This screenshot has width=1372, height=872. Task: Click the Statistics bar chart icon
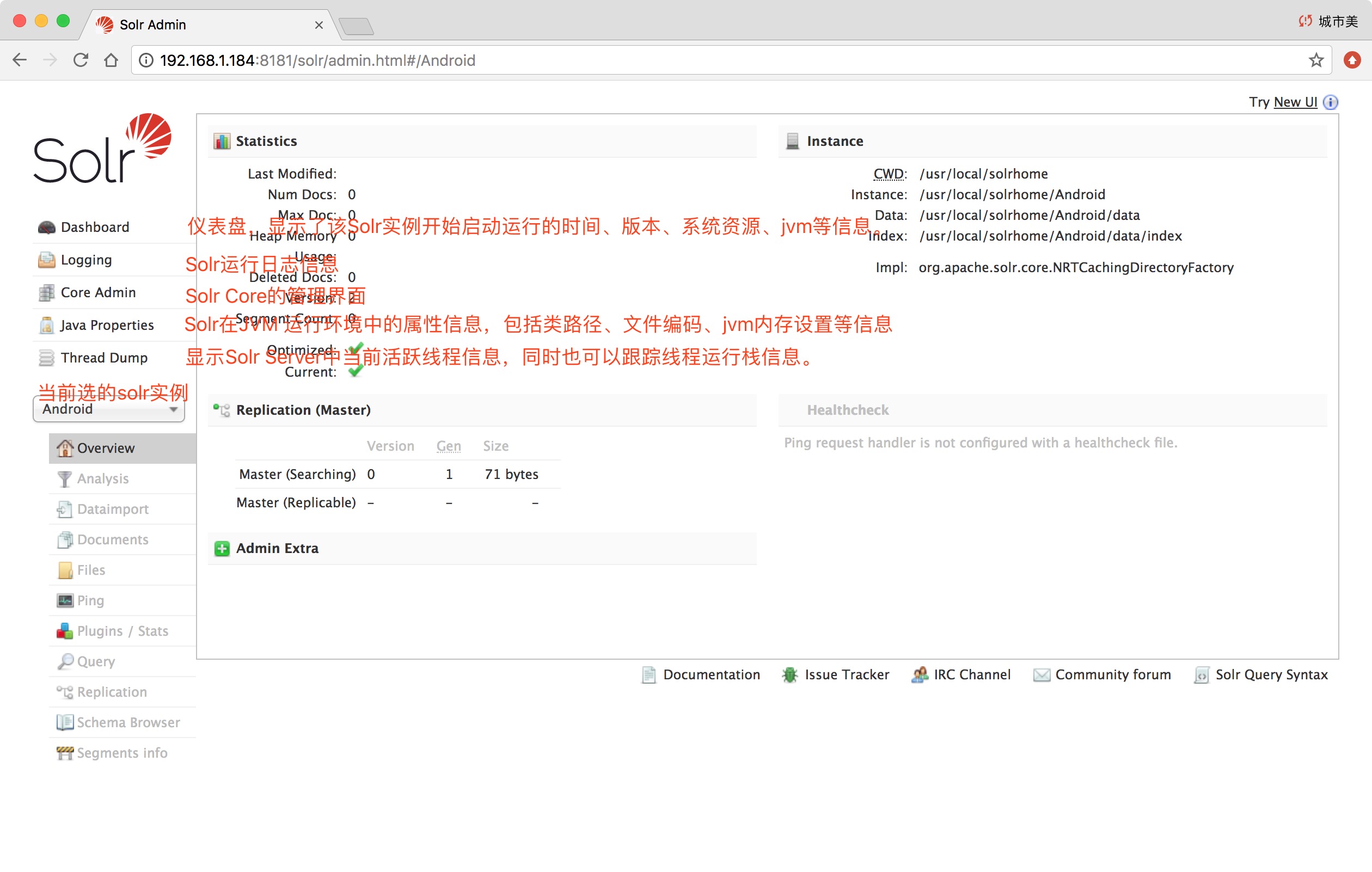tap(222, 140)
